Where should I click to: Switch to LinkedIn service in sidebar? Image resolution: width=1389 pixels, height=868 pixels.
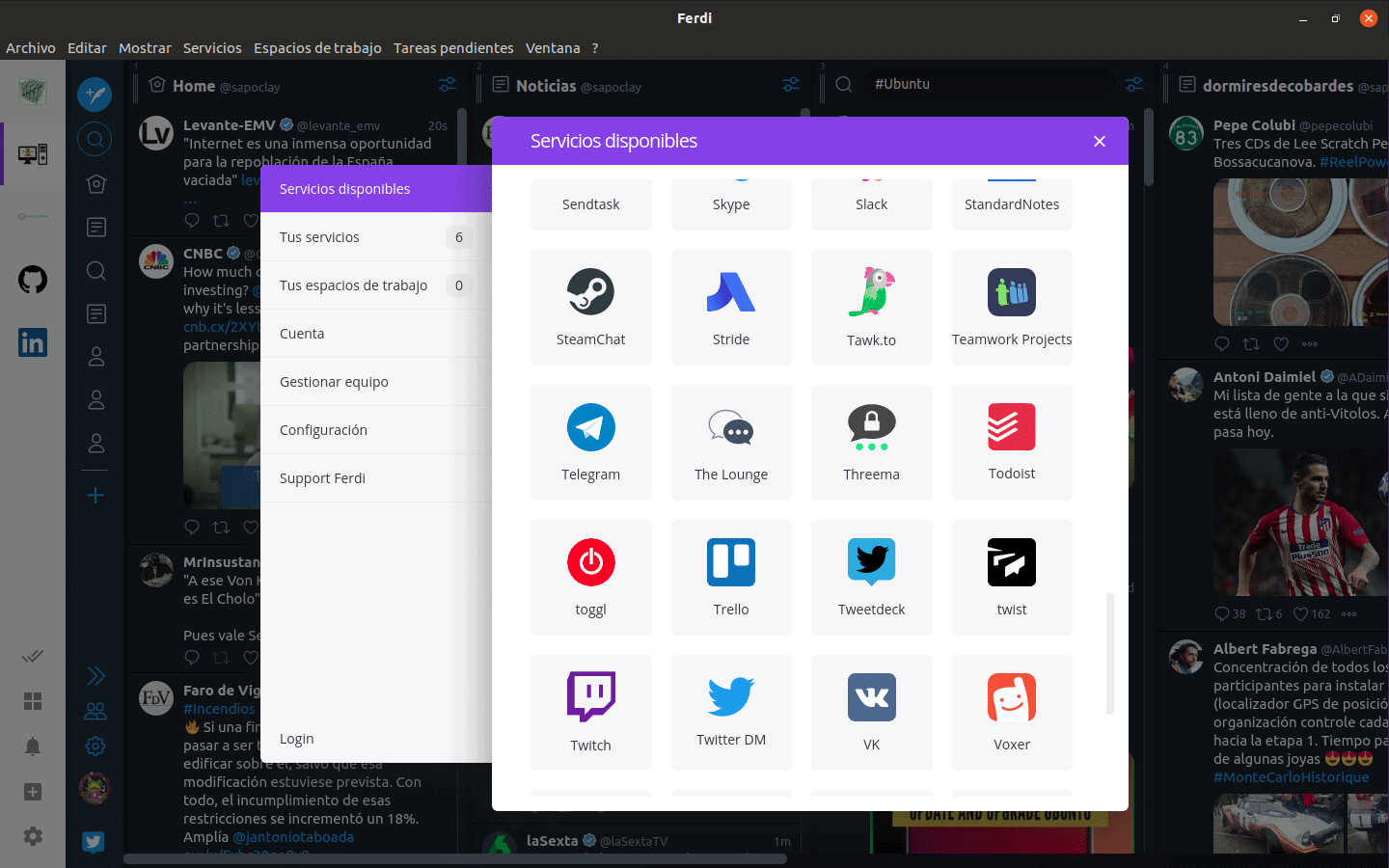point(33,342)
